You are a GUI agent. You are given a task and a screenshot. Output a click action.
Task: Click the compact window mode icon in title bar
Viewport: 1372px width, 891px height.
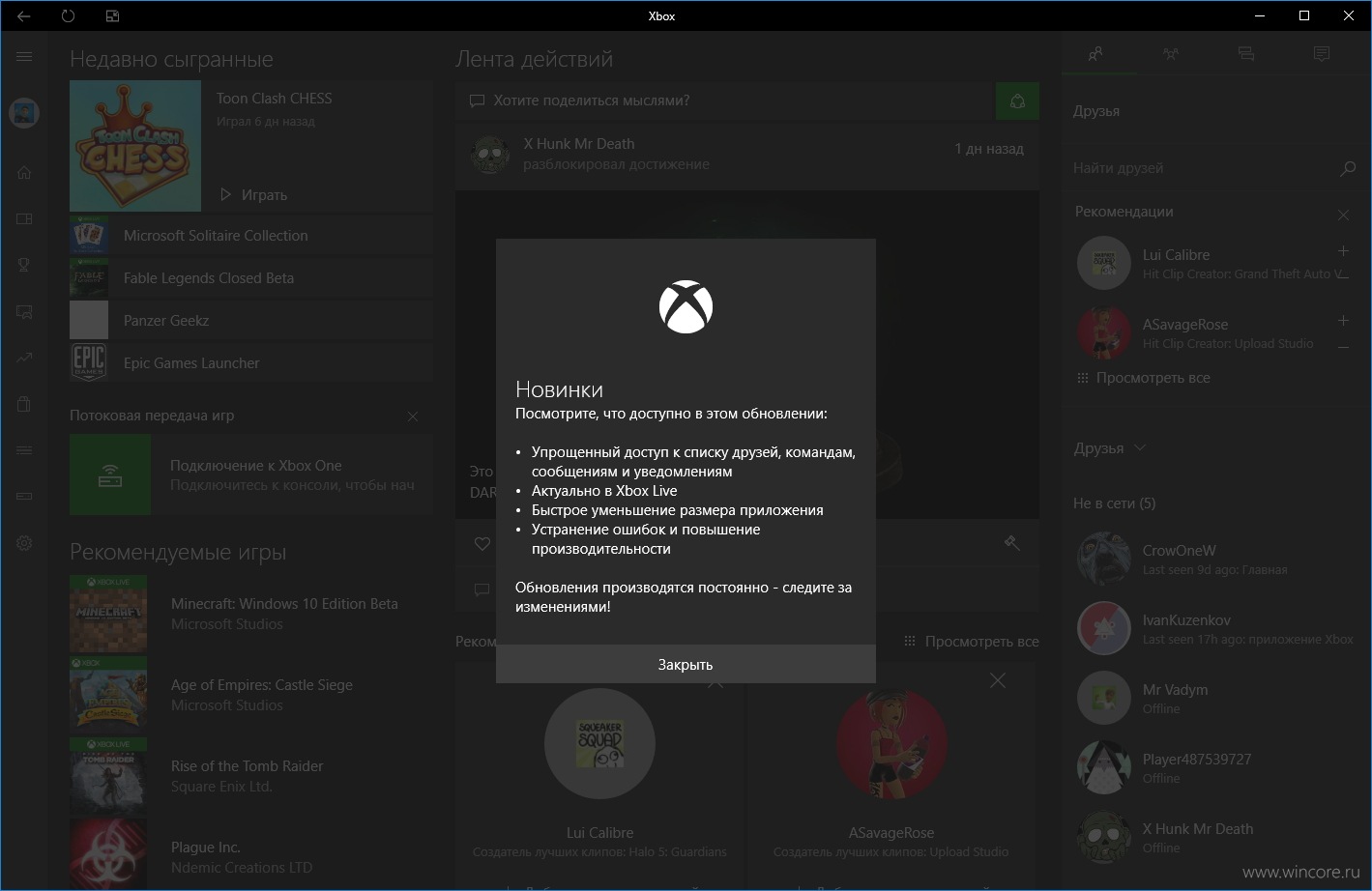click(x=112, y=16)
